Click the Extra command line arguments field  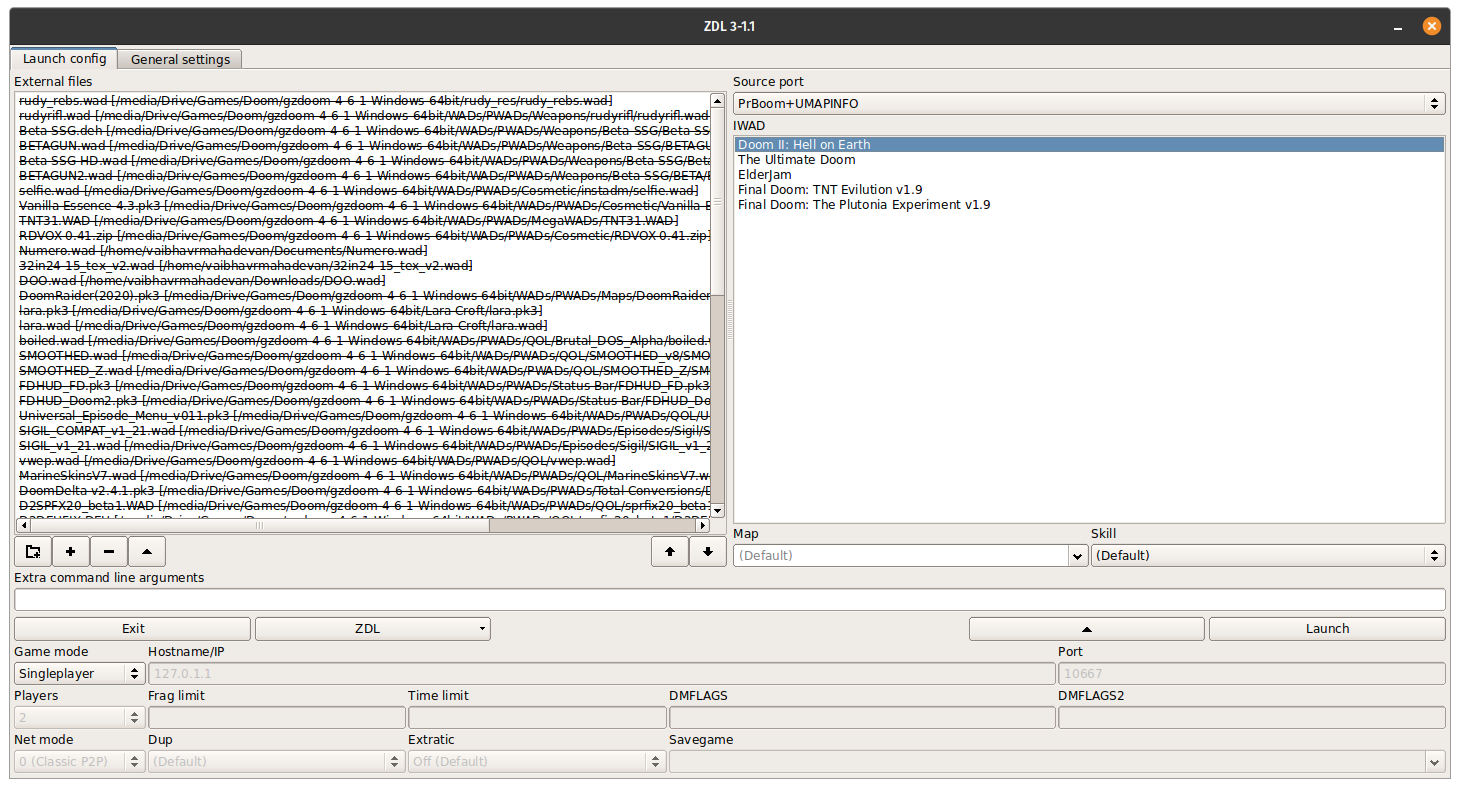click(728, 600)
